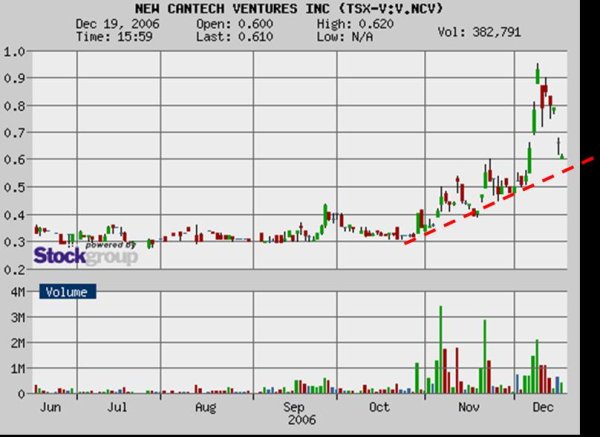Click the year label '2006' below axis
This screenshot has width=600, height=437.
[x=302, y=420]
